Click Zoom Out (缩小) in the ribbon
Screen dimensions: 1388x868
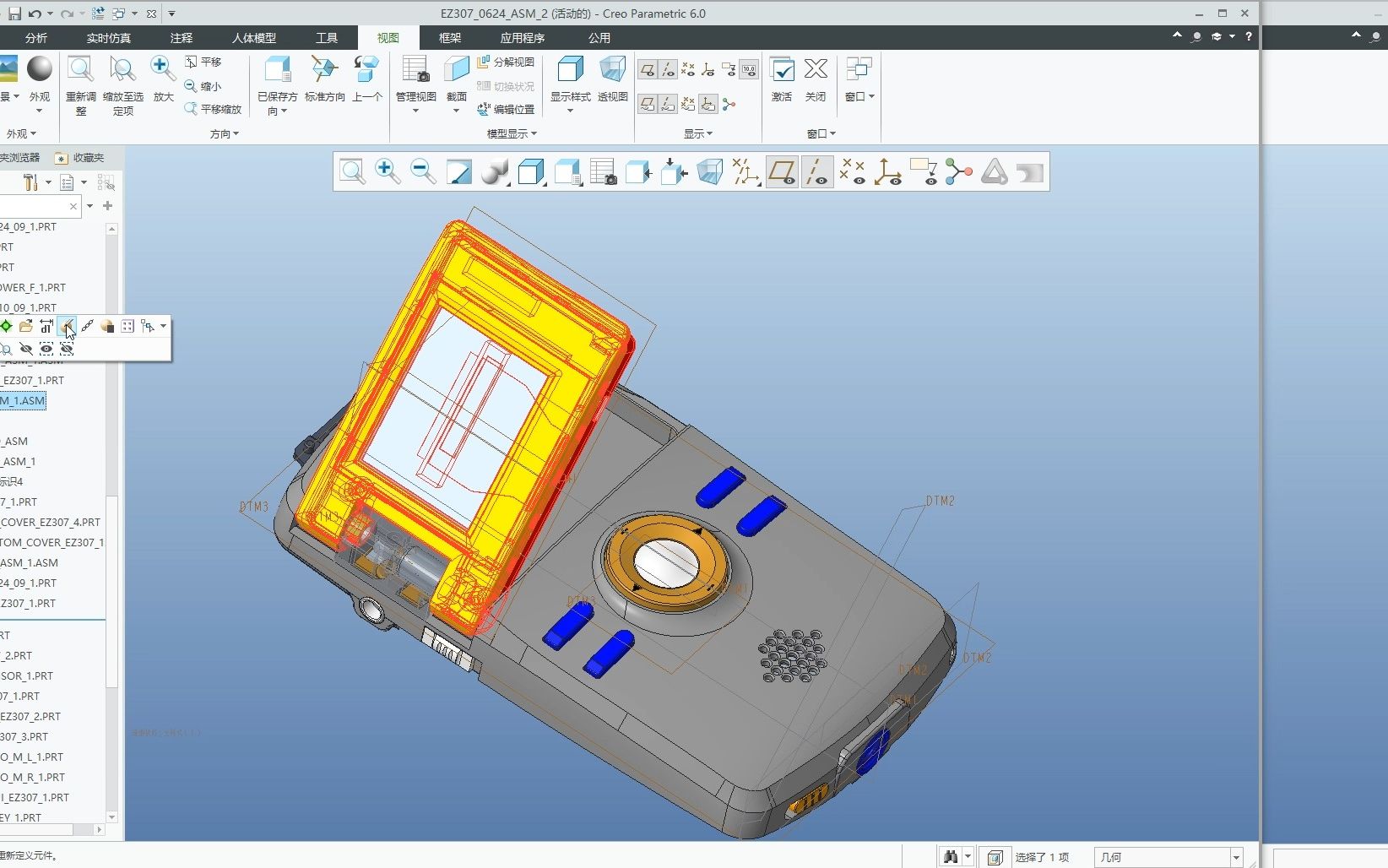click(203, 86)
